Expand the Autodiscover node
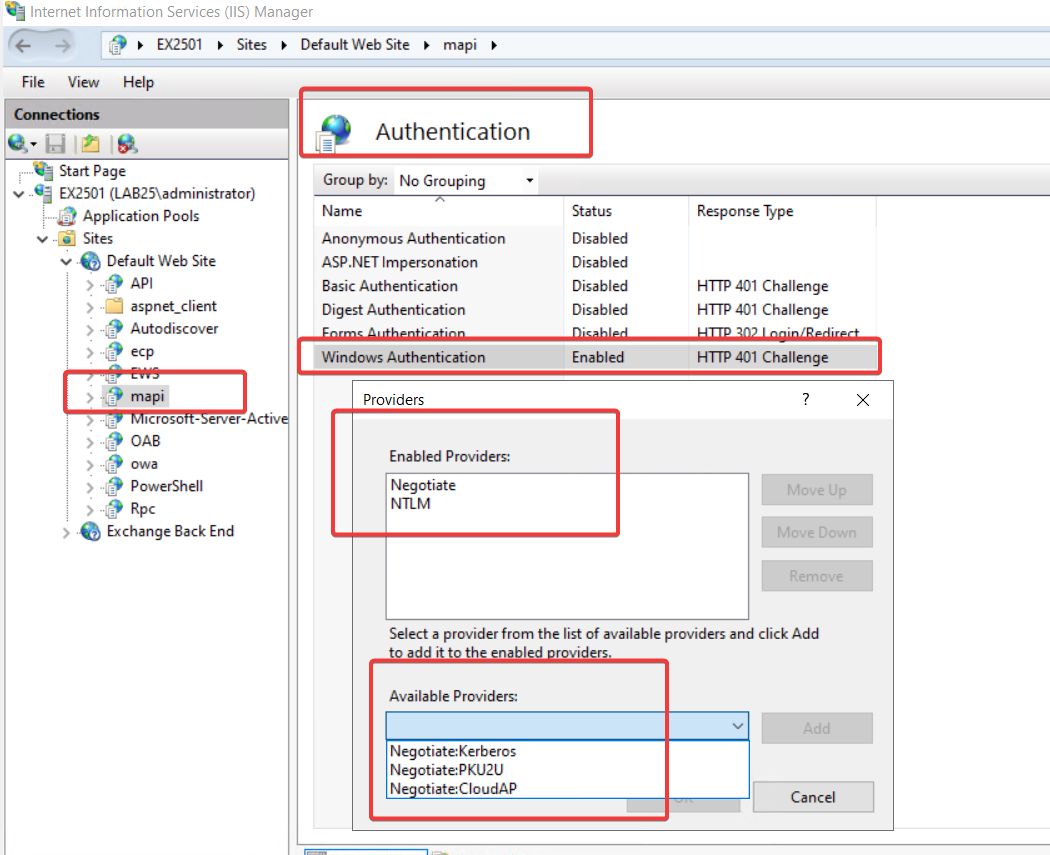 click(90, 329)
